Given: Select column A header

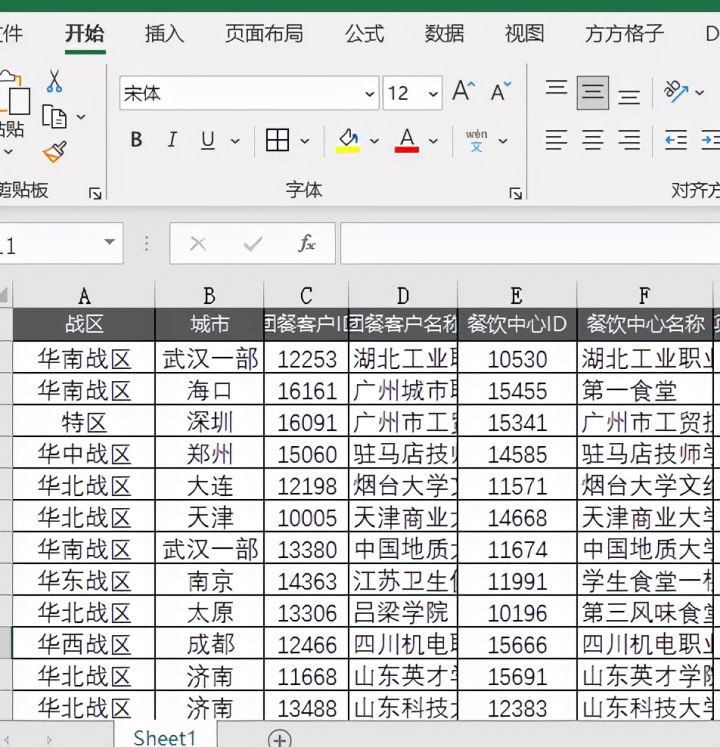Looking at the screenshot, I should tap(84, 296).
